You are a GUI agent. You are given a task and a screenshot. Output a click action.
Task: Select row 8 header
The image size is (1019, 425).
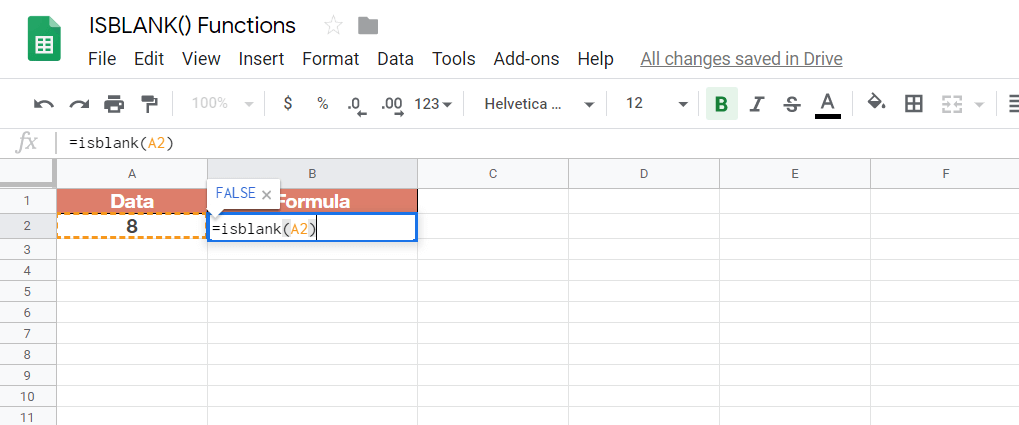click(27, 354)
